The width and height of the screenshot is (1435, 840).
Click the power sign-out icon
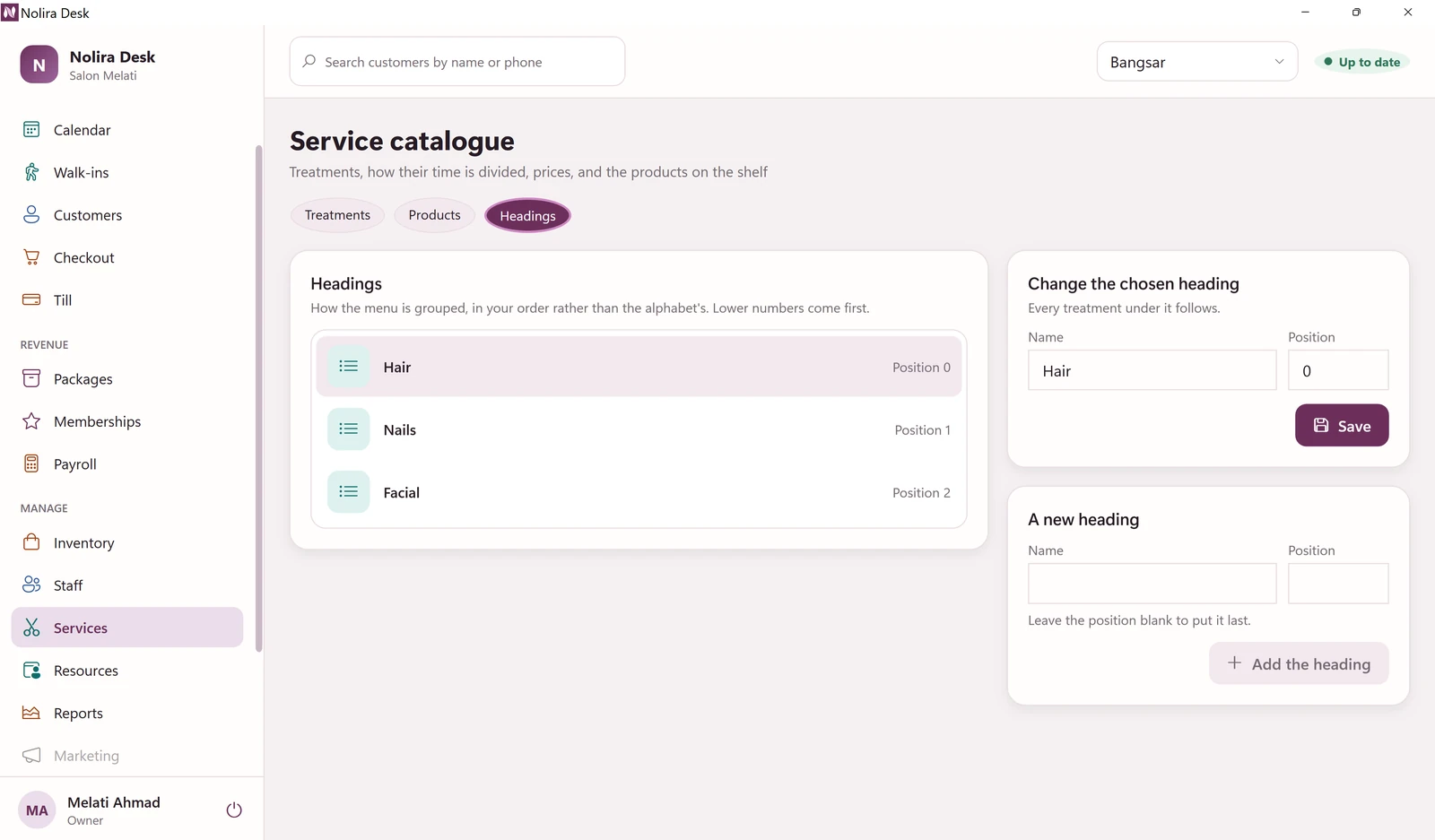tap(234, 810)
